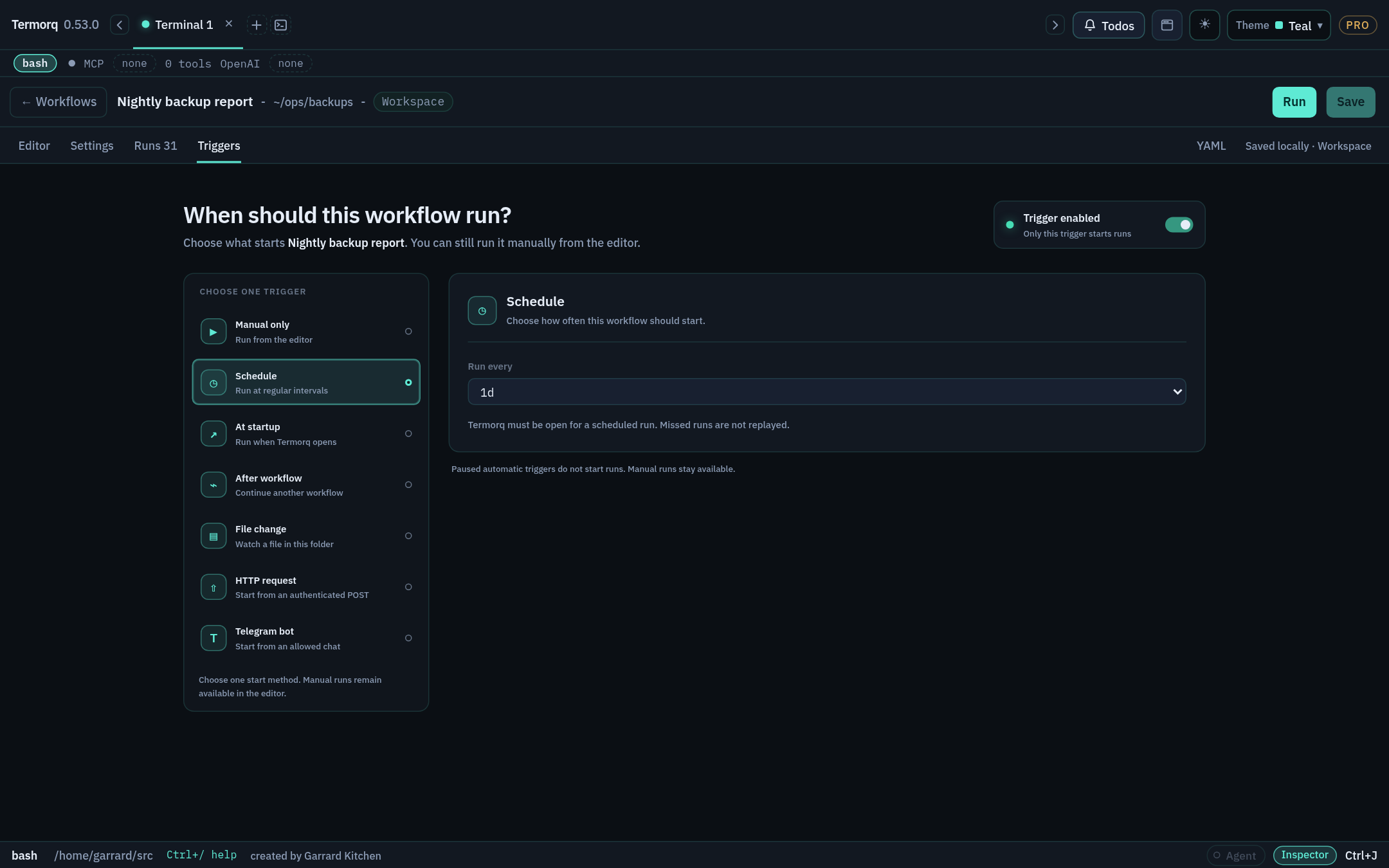This screenshot has height=868, width=1389.
Task: Go back to Workflows
Action: click(x=59, y=102)
